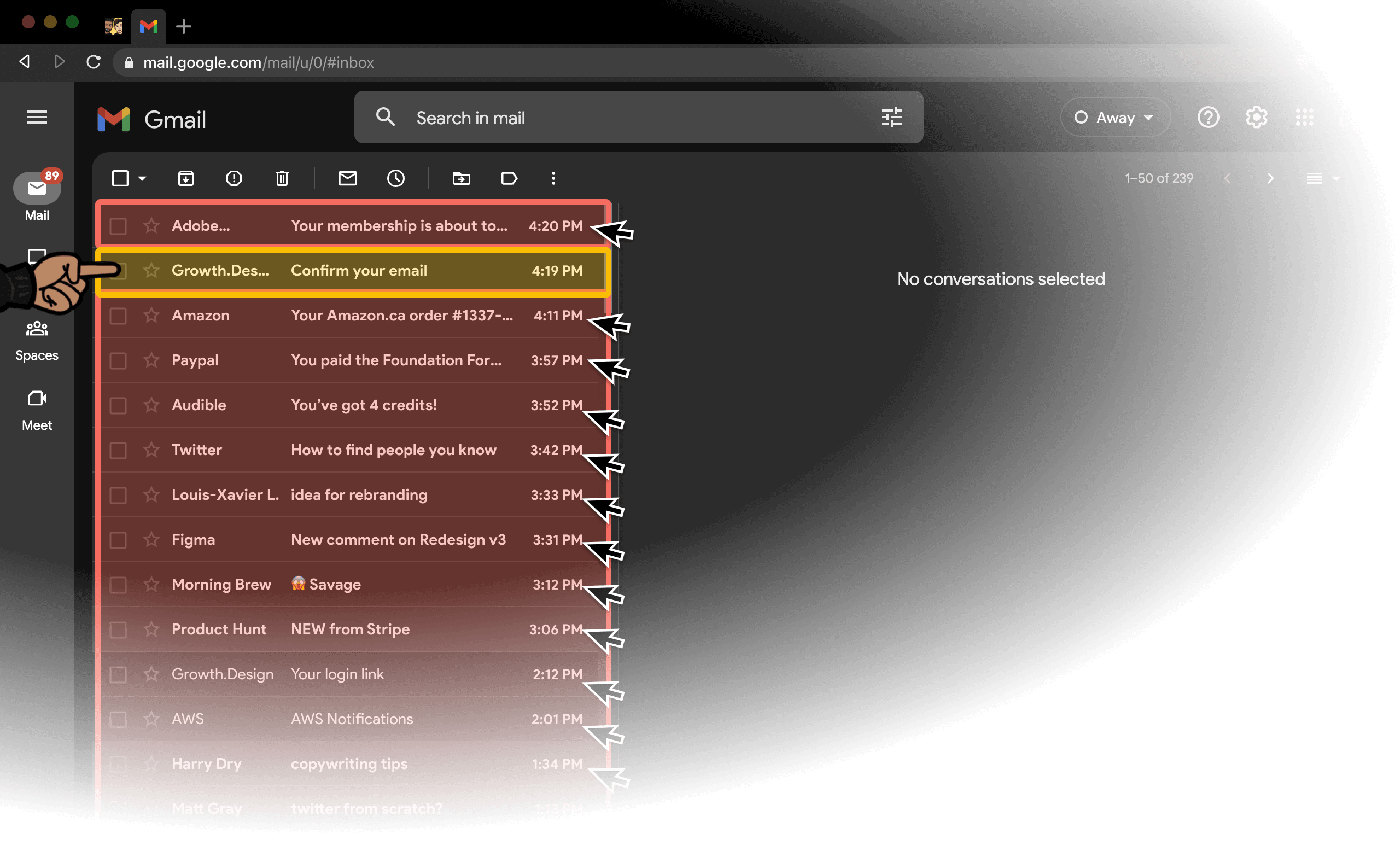
Task: Click the Snooze clock icon
Action: [x=396, y=178]
